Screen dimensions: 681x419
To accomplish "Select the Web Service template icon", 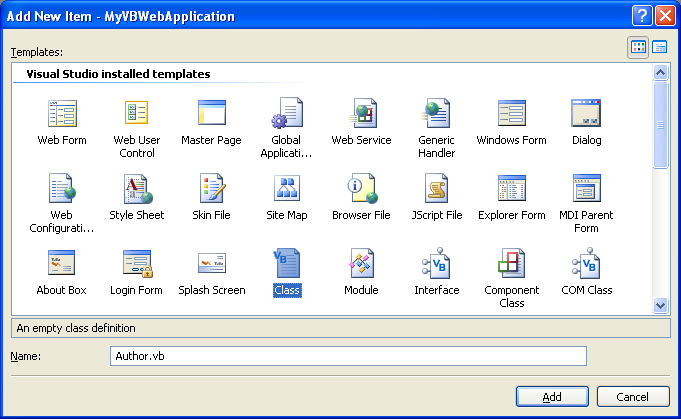I will pyautogui.click(x=361, y=113).
